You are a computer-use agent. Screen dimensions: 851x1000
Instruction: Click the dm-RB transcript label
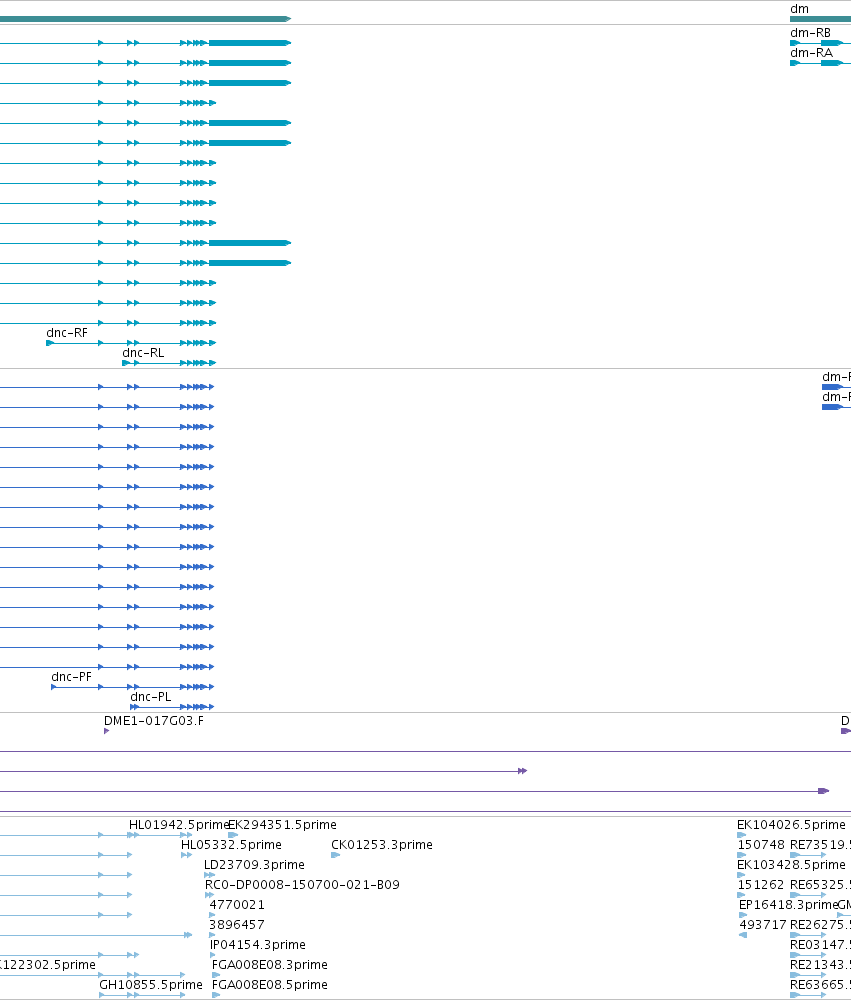click(810, 33)
